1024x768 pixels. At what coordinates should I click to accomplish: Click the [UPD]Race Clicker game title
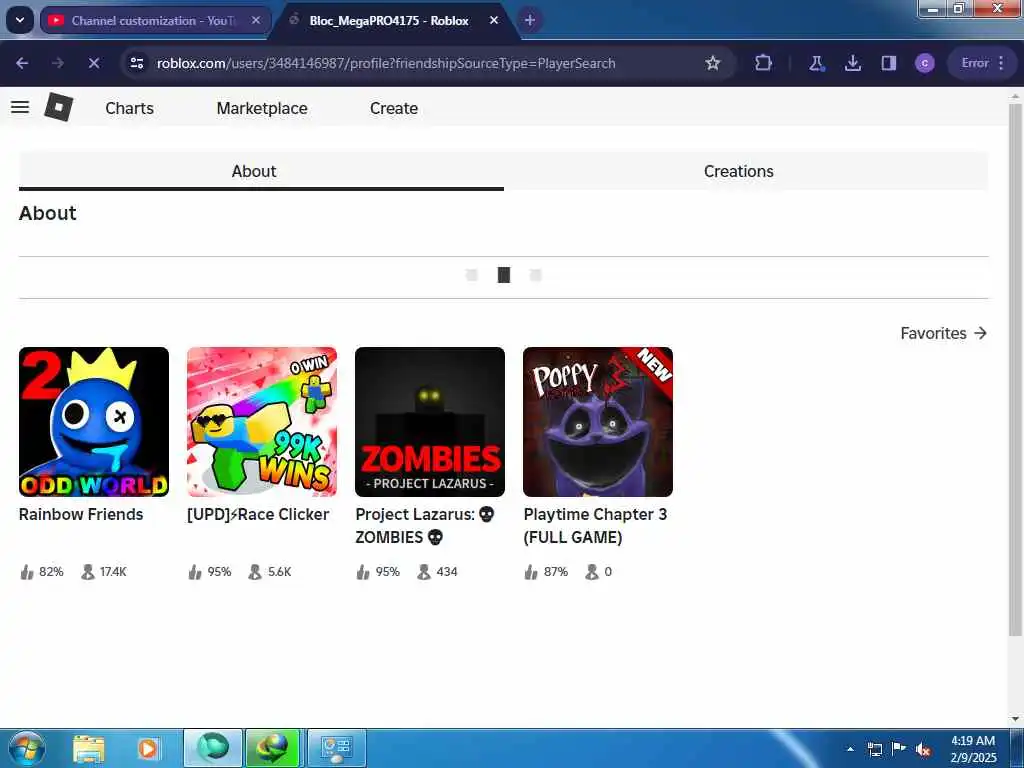[x=258, y=515]
